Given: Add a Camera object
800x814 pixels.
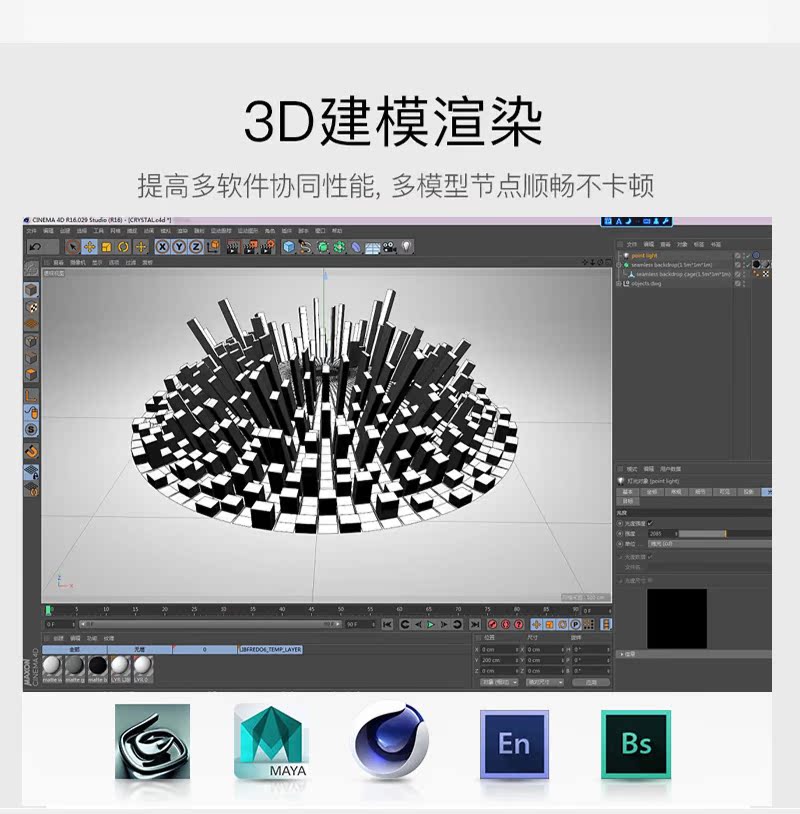Looking at the screenshot, I should click(x=389, y=248).
